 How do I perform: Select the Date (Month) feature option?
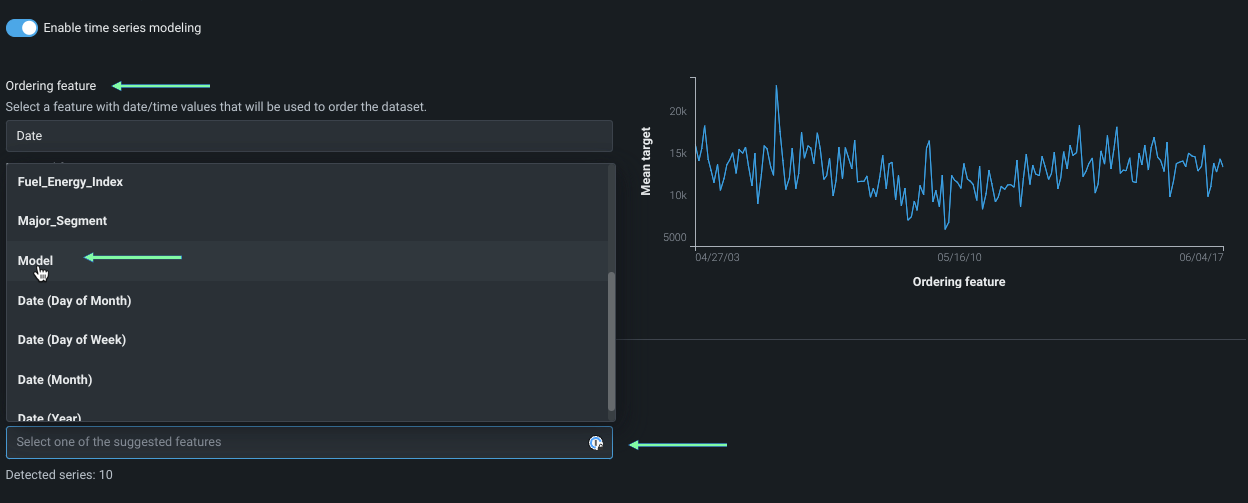pyautogui.click(x=55, y=380)
